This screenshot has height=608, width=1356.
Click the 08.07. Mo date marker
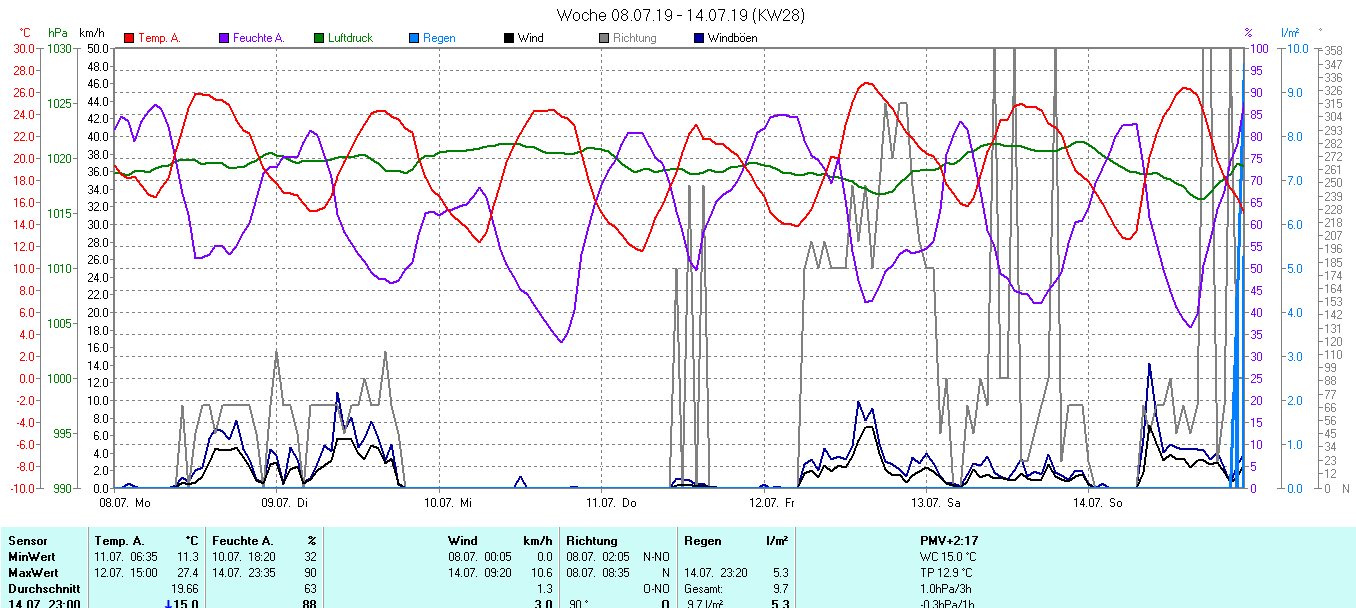124,502
